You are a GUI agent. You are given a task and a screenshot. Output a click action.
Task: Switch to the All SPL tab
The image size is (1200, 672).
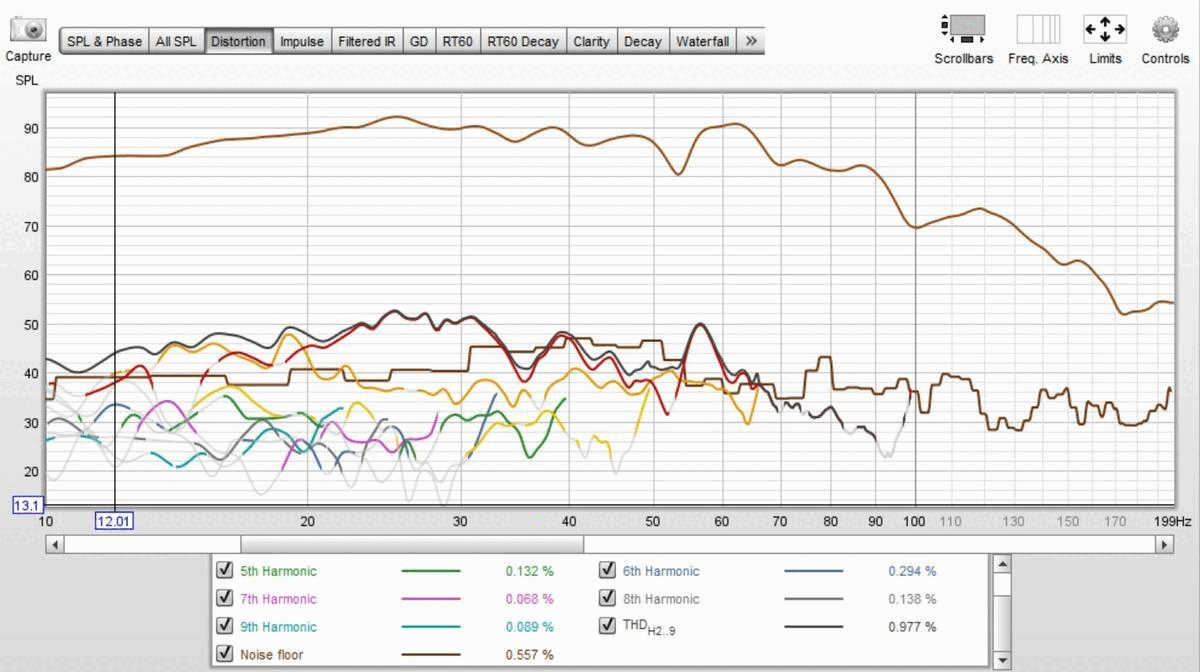pyautogui.click(x=176, y=41)
